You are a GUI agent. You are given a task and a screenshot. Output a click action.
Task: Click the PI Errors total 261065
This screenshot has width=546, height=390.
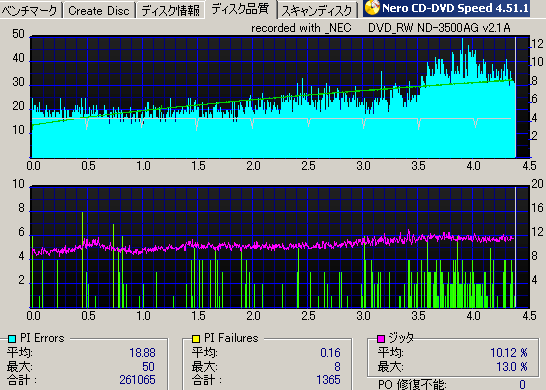pos(137,380)
